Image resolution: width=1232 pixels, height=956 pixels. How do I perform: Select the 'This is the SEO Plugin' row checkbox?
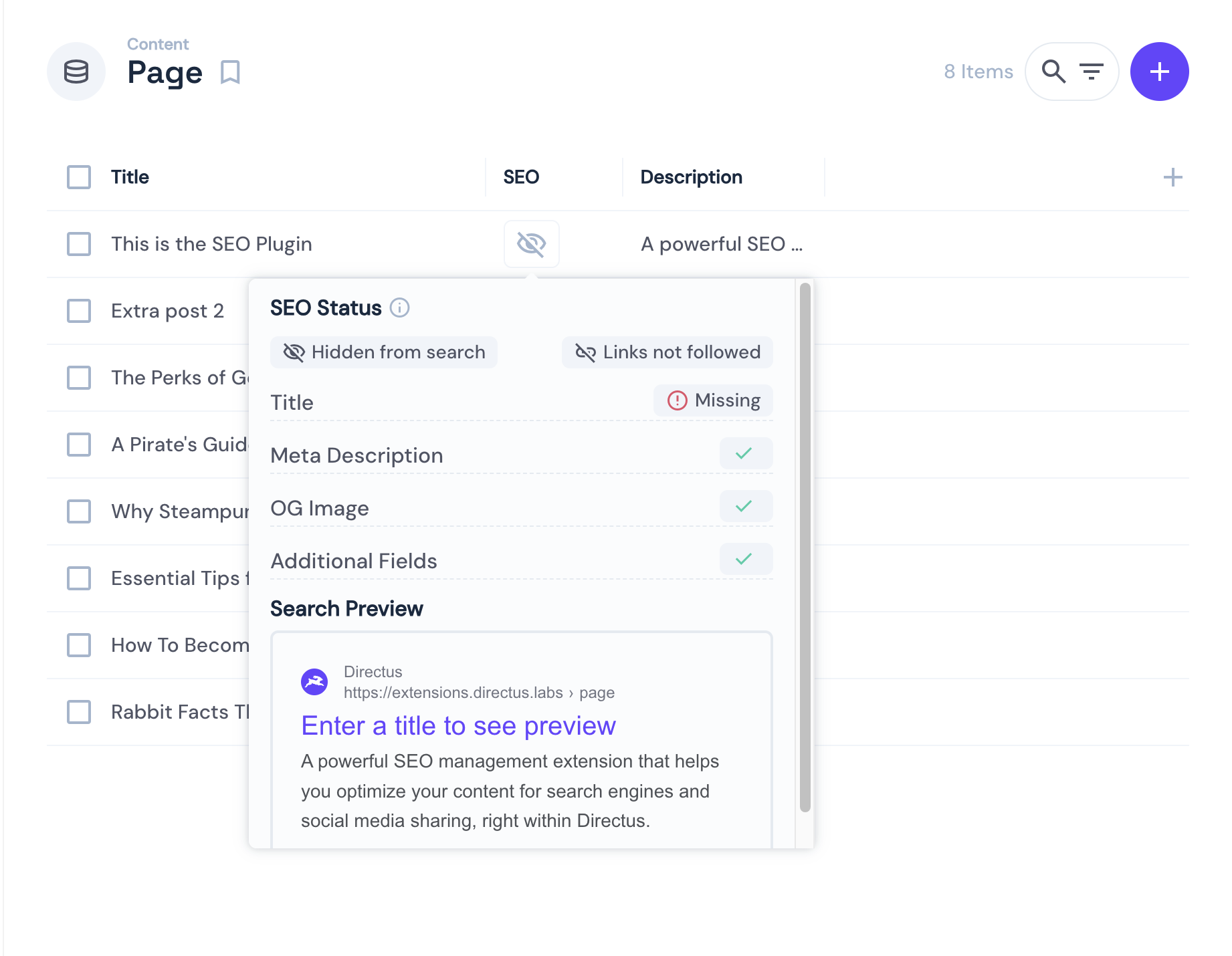(79, 244)
